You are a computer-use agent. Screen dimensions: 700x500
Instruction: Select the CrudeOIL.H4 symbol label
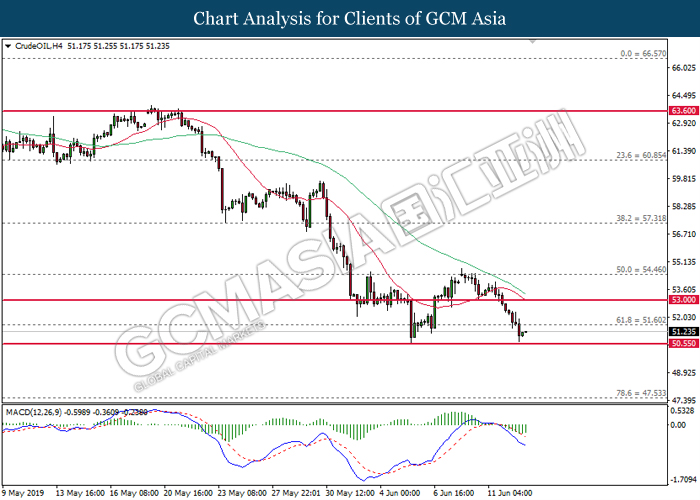[x=39, y=46]
